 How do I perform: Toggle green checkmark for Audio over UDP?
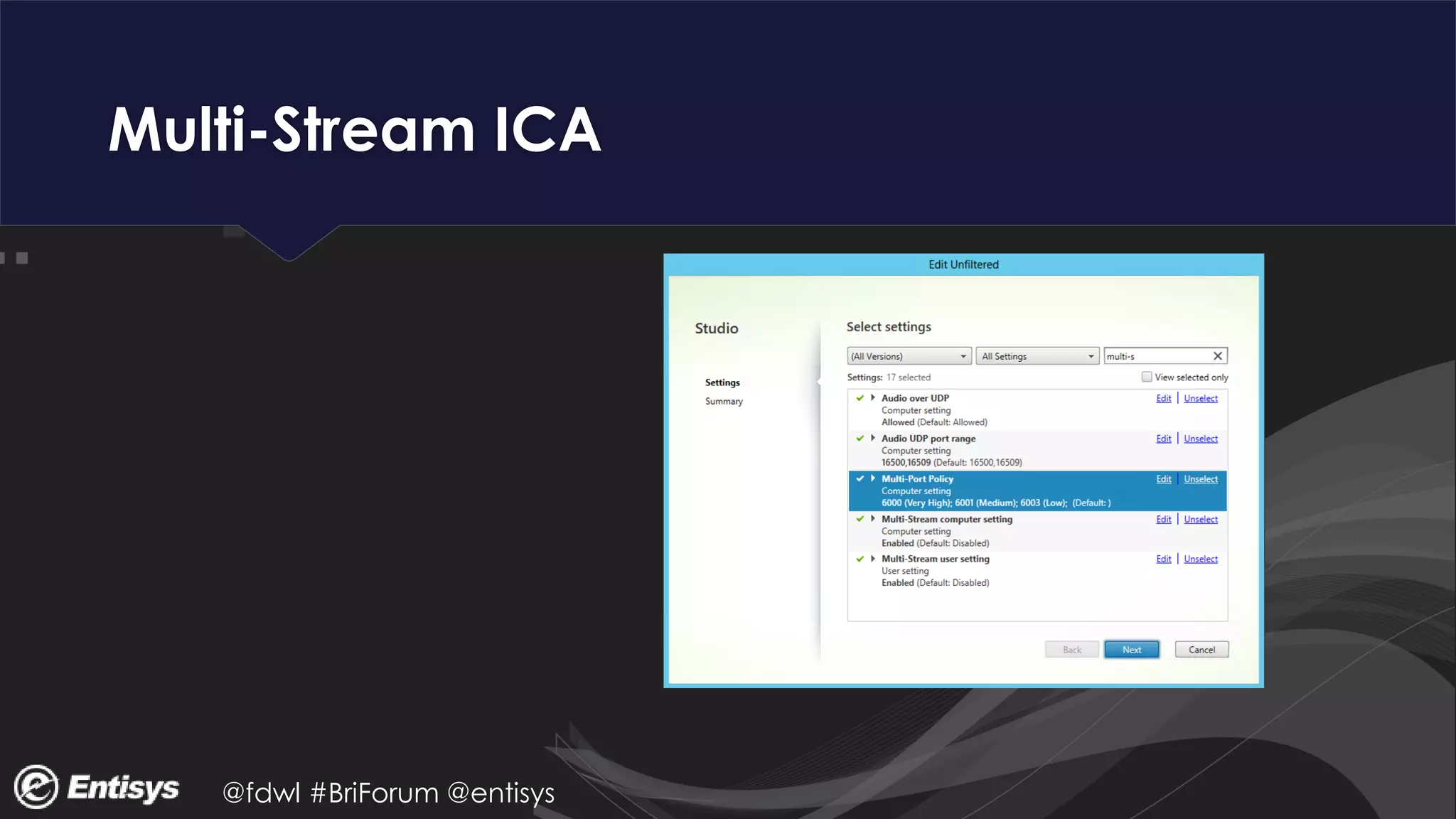coord(860,398)
